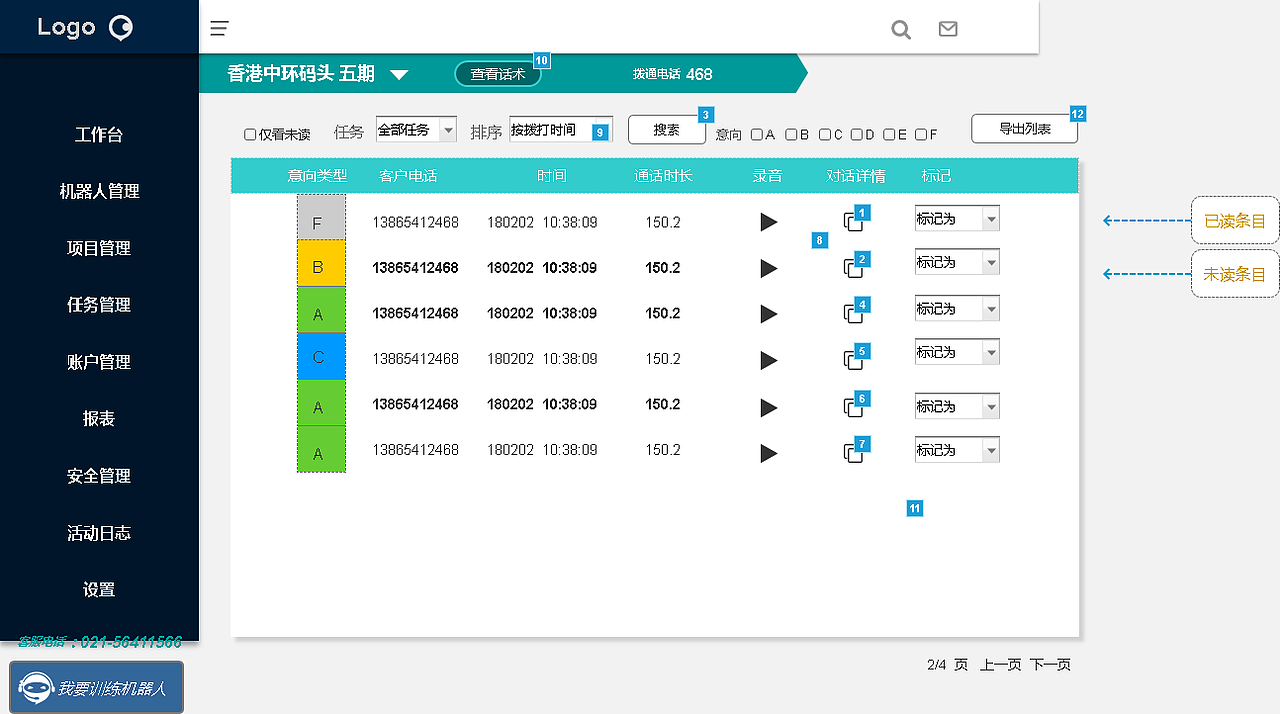Click the 2/4 页 page indicator
This screenshot has width=1280, height=714.
pos(947,665)
